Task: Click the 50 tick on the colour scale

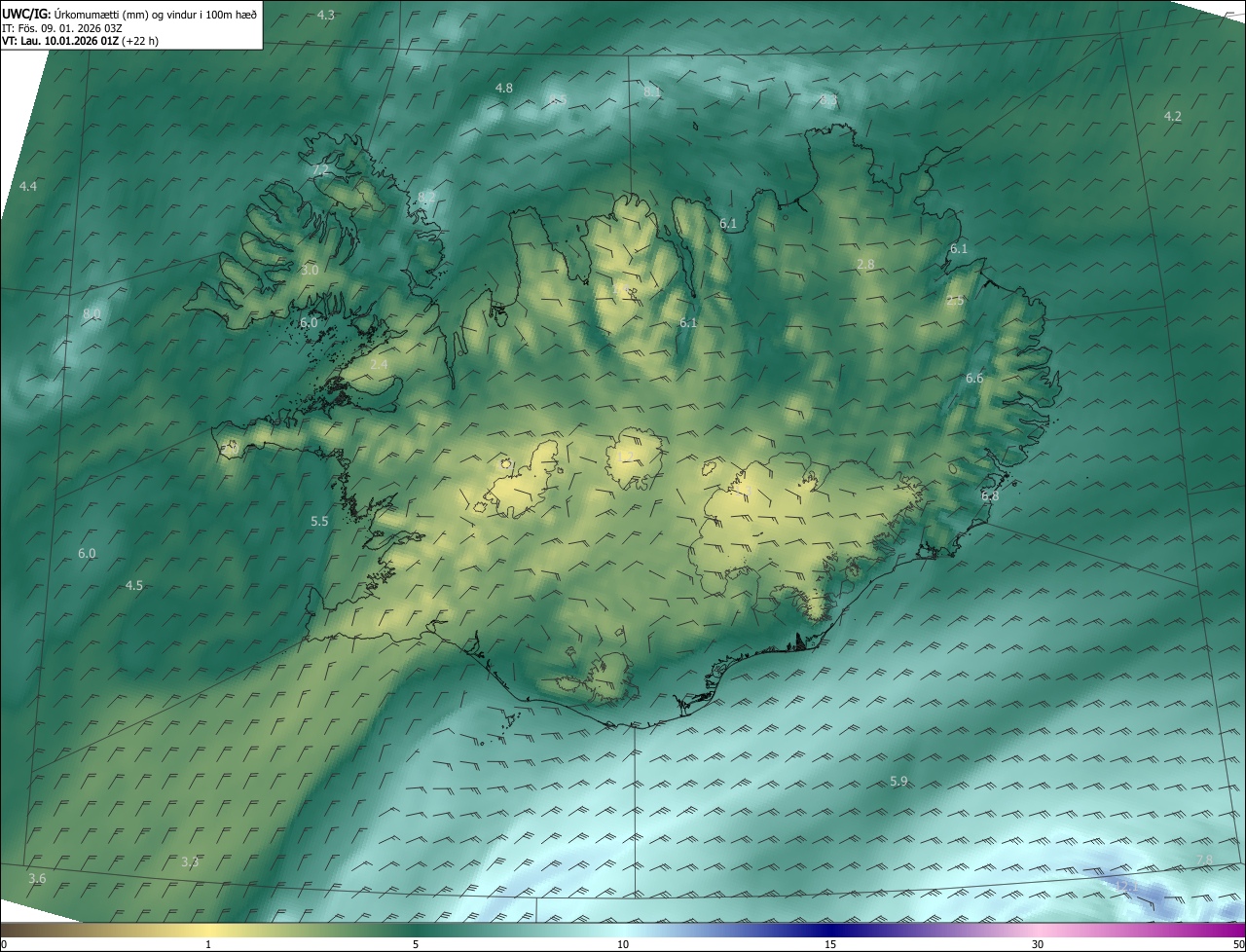Action: coord(1238,944)
